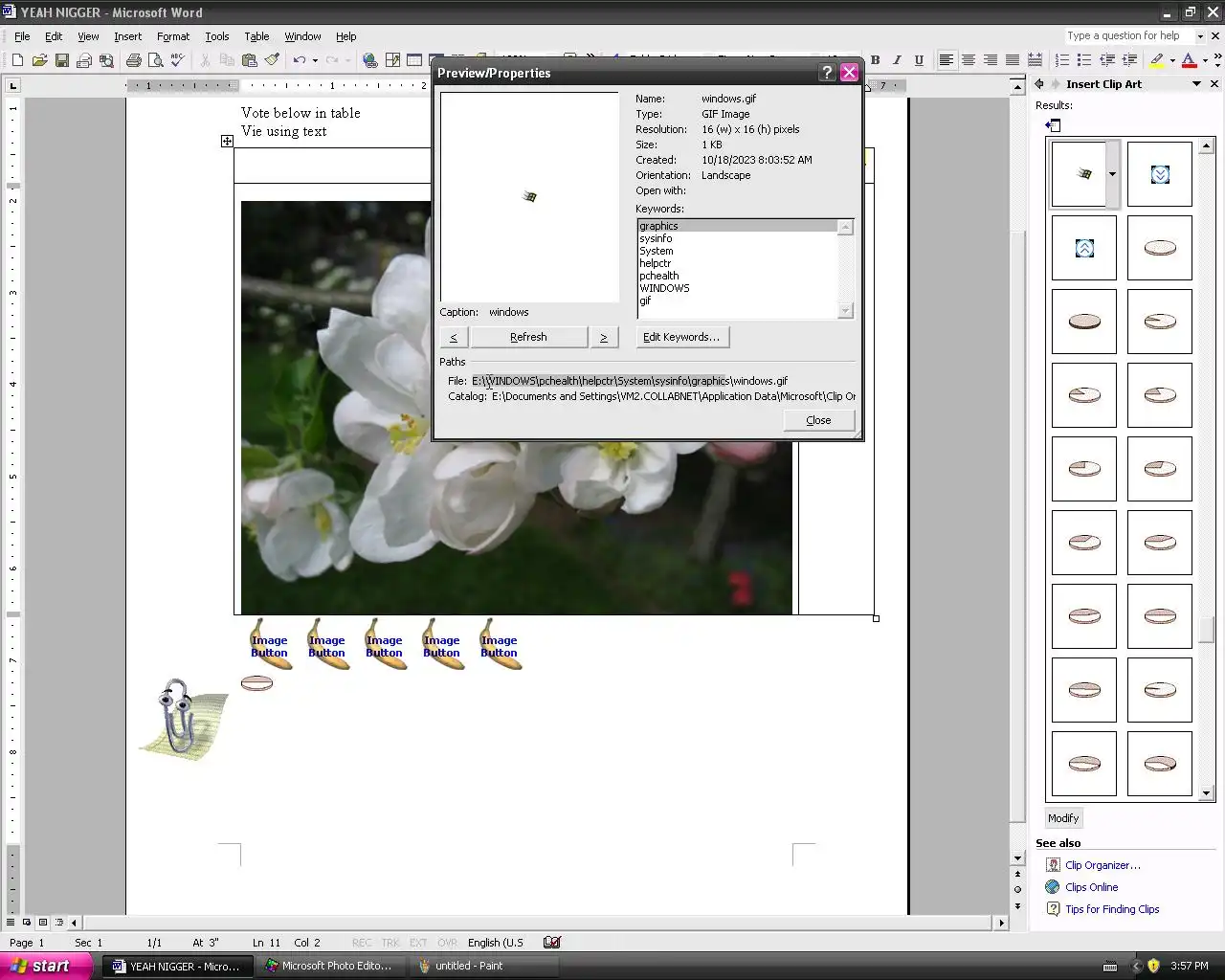Open the Undo history dropdown

click(315, 60)
